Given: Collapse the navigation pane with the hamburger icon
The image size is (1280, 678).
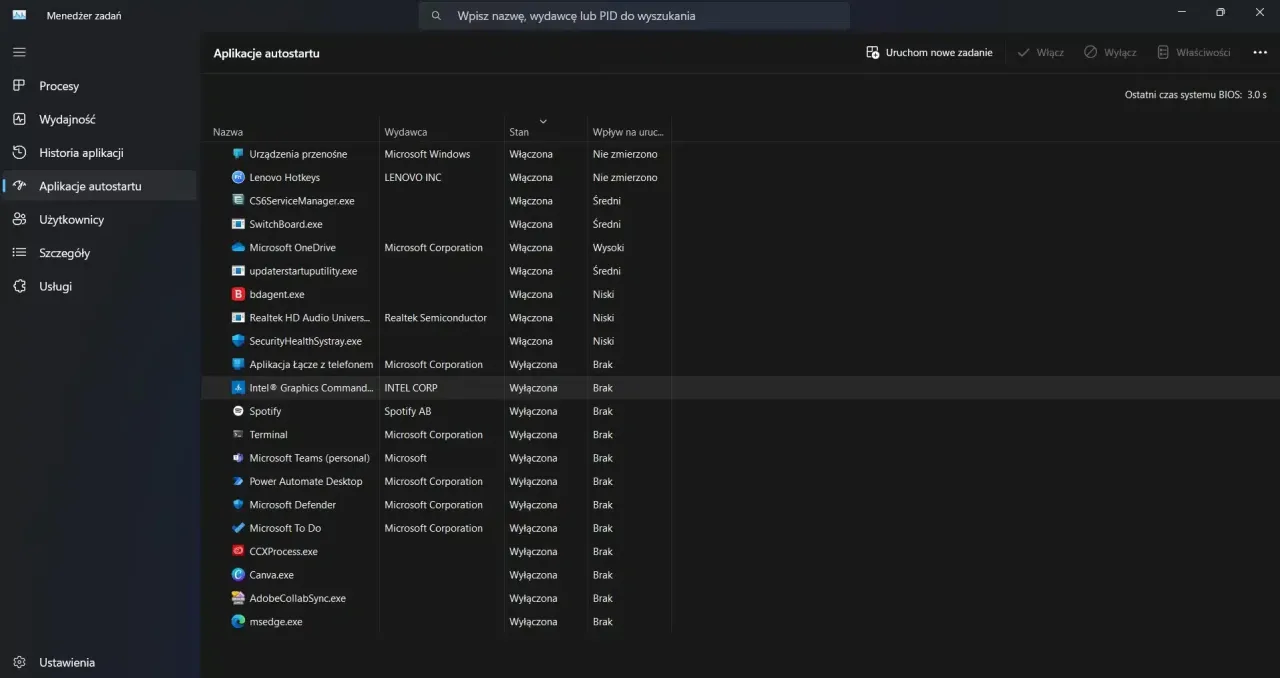Looking at the screenshot, I should (18, 51).
